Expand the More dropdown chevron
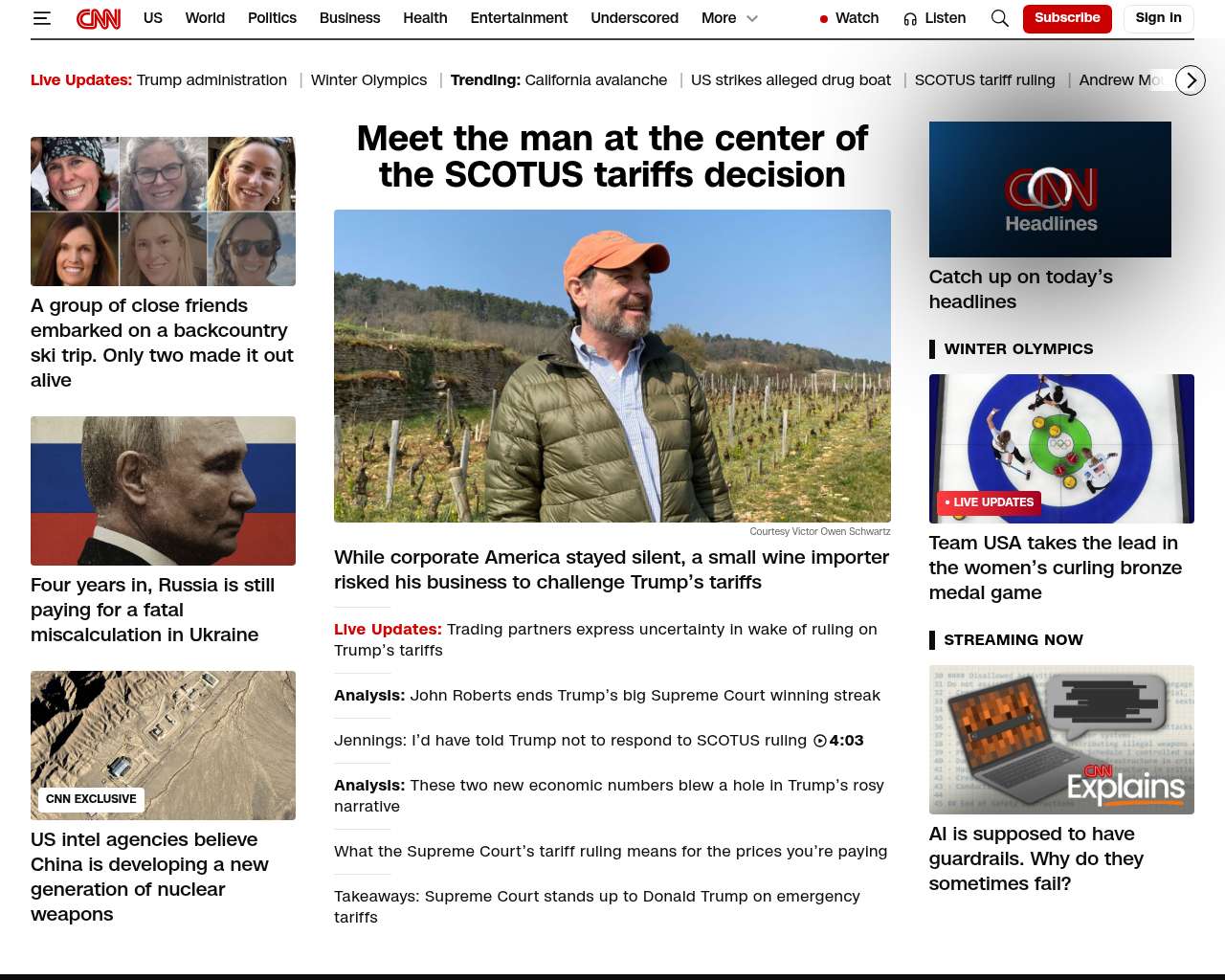1225x980 pixels. (752, 18)
